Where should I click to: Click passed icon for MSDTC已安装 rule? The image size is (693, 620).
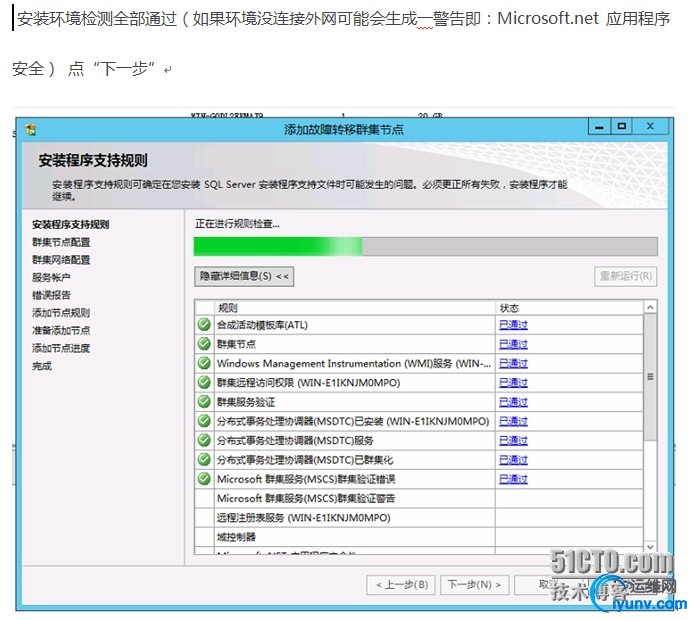(x=204, y=421)
